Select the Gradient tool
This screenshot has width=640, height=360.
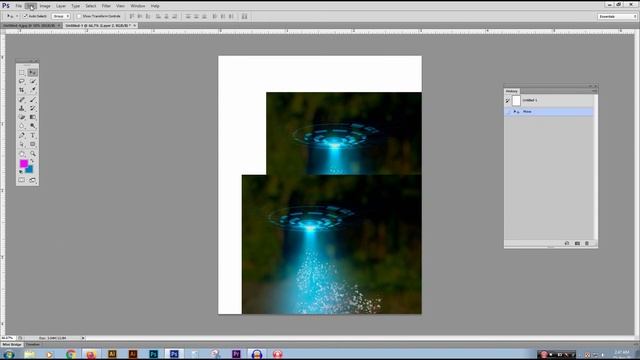pos(33,117)
